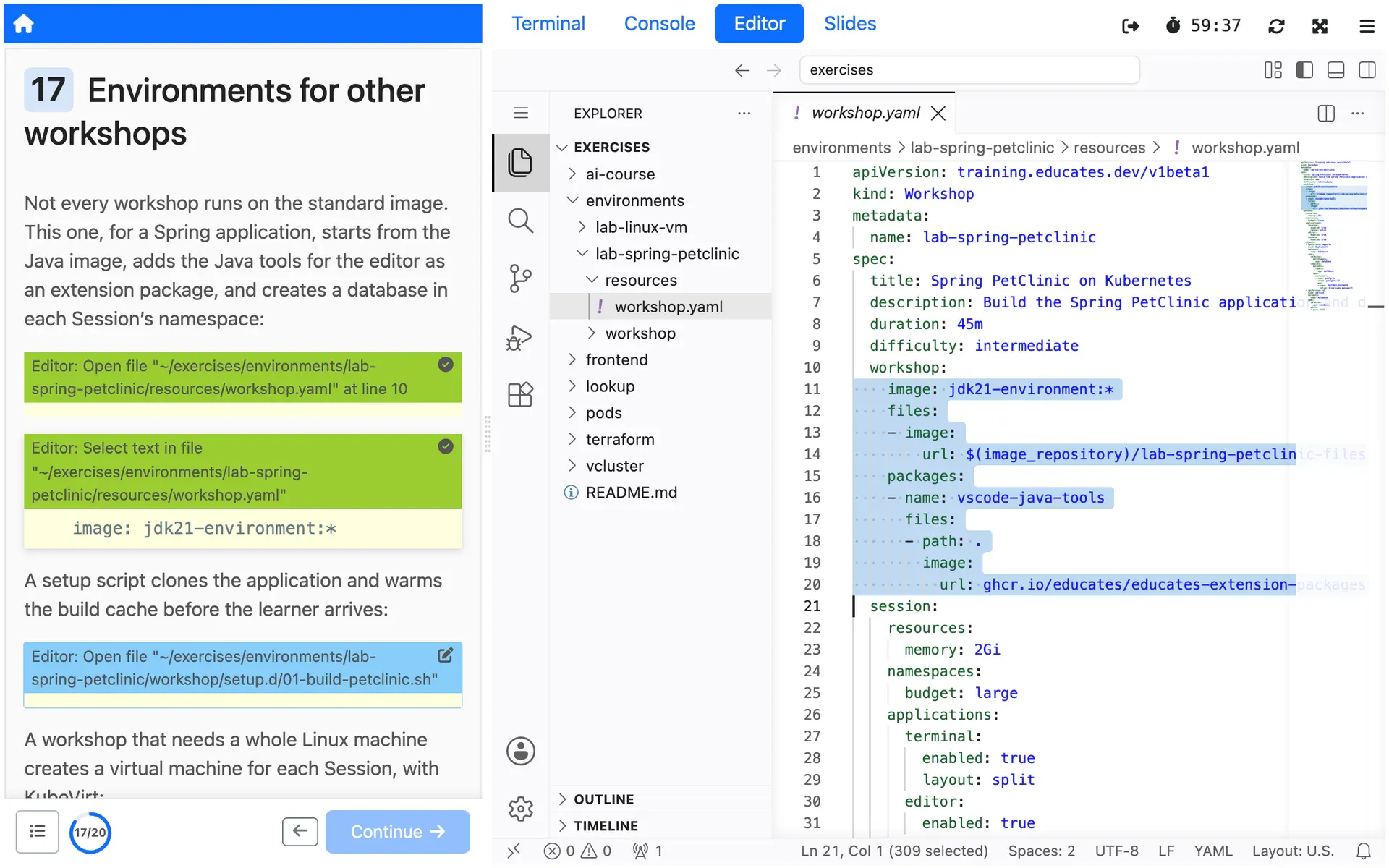
Task: Click the 17/20 progress indicator
Action: click(90, 832)
